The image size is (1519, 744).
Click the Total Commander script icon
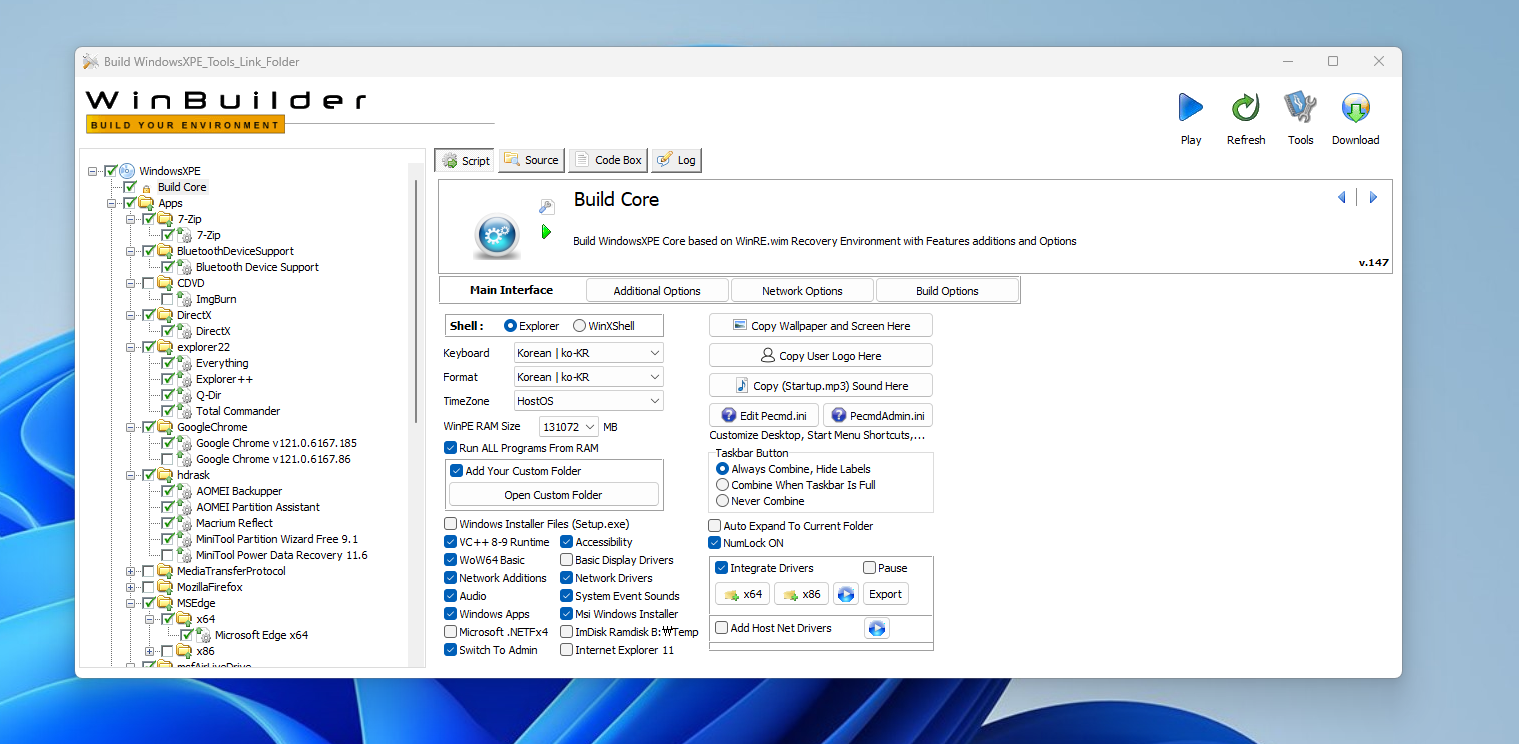[184, 411]
